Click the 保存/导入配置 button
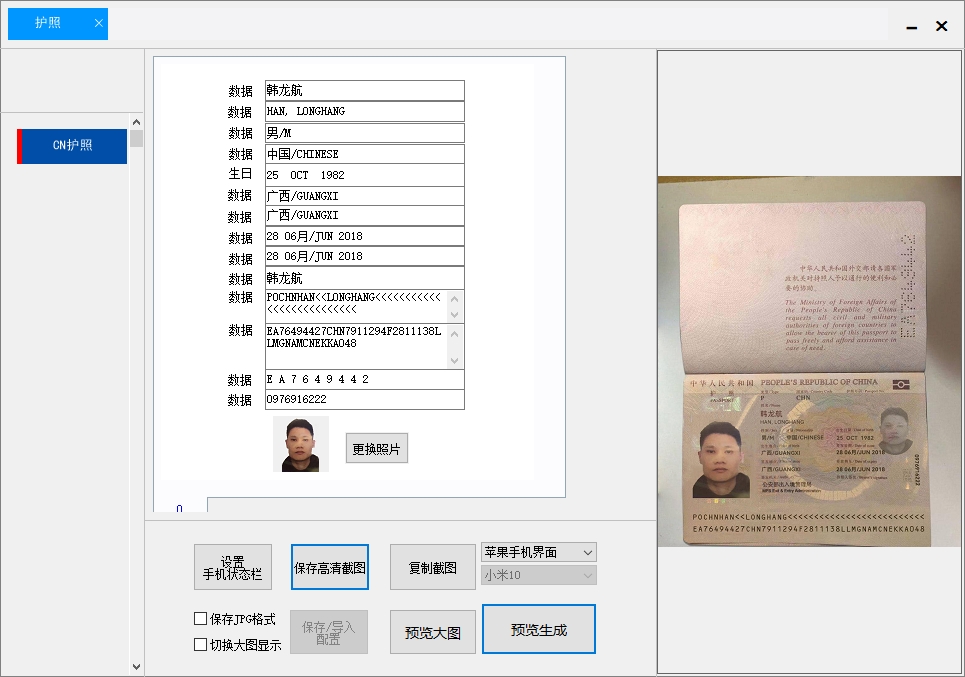The image size is (965, 677). click(328, 631)
